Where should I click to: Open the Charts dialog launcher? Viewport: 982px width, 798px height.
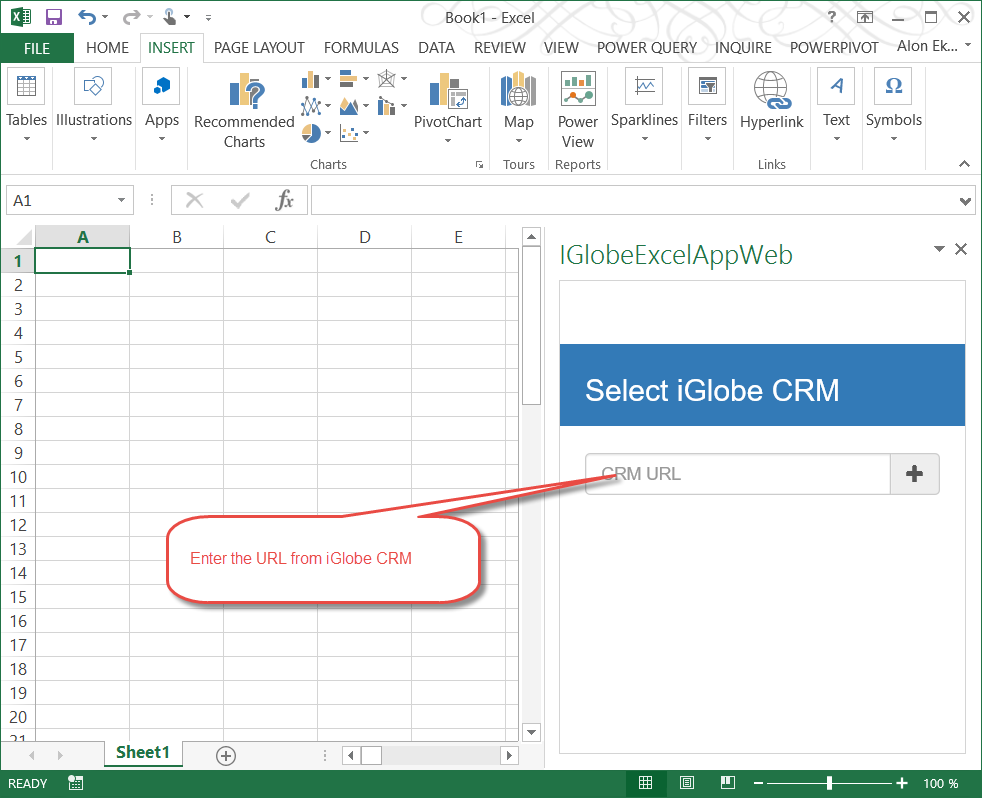(x=479, y=165)
